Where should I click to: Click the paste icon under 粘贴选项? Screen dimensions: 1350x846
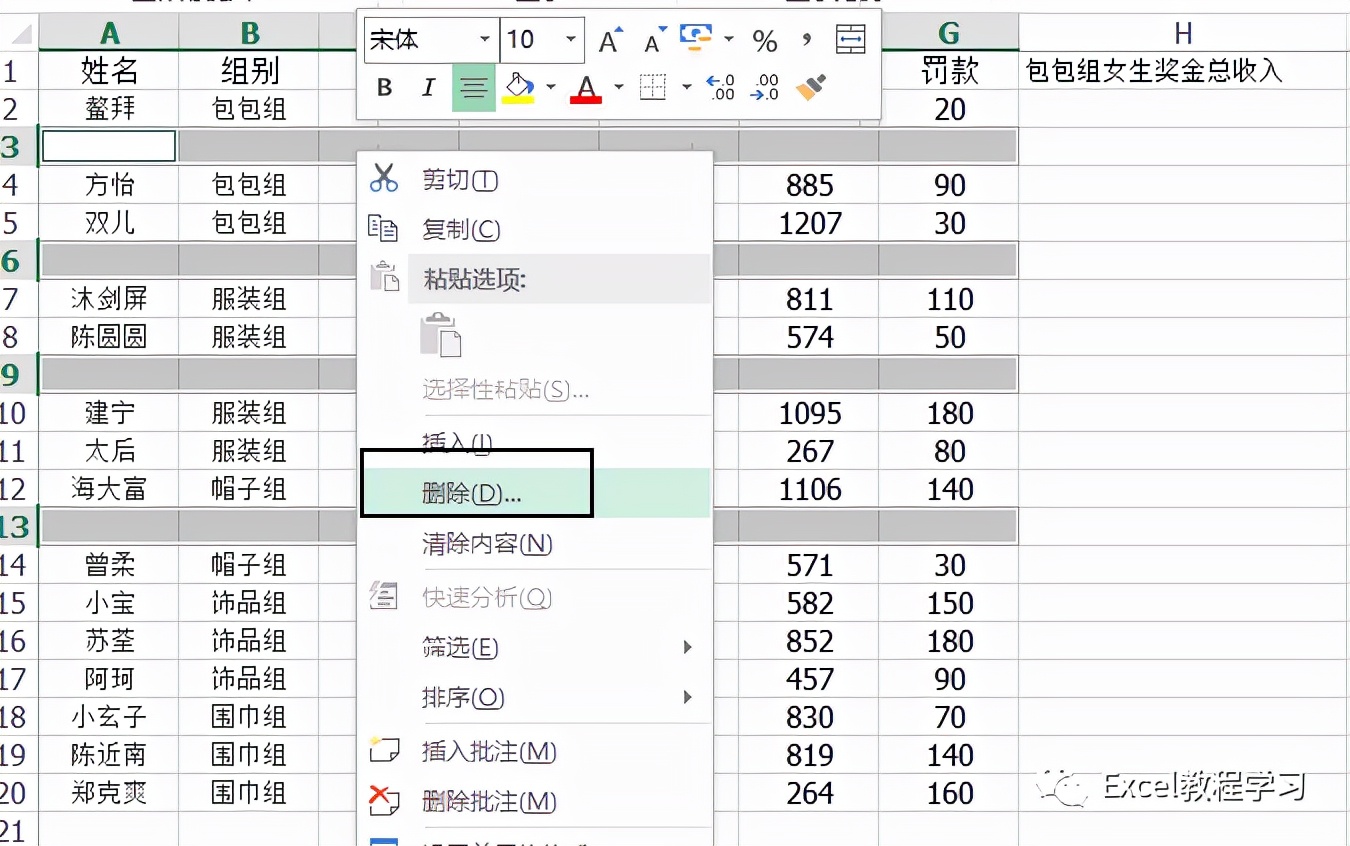click(441, 335)
